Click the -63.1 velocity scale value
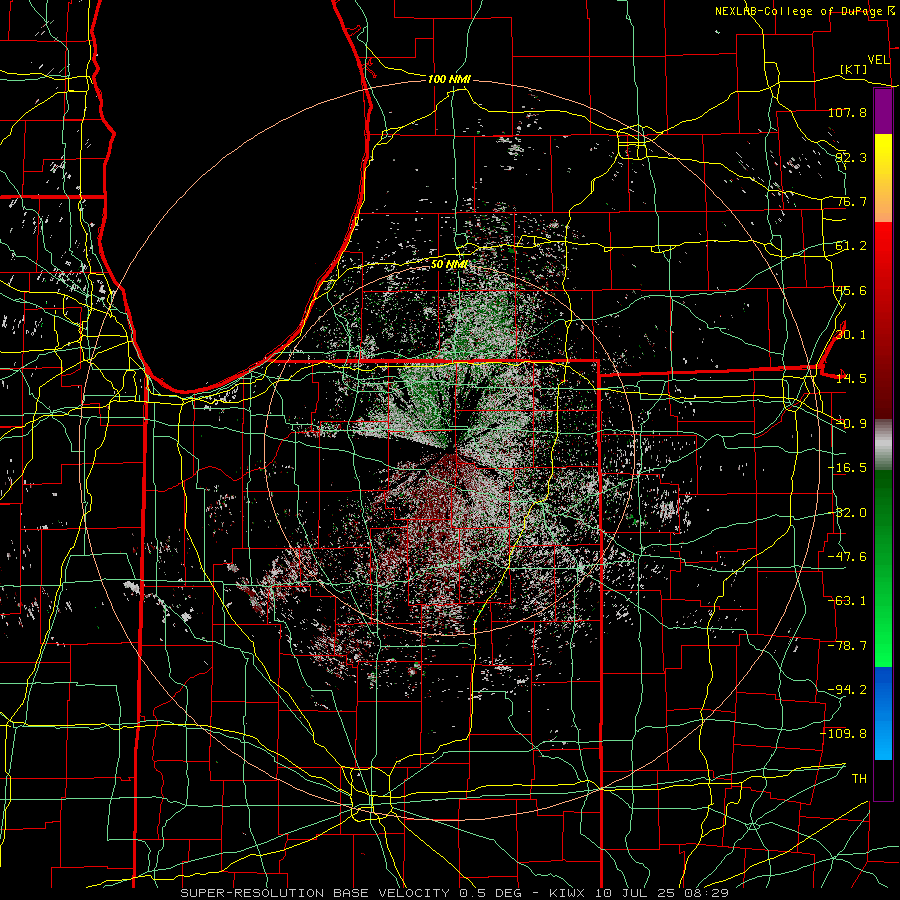The image size is (900, 900). point(847,601)
